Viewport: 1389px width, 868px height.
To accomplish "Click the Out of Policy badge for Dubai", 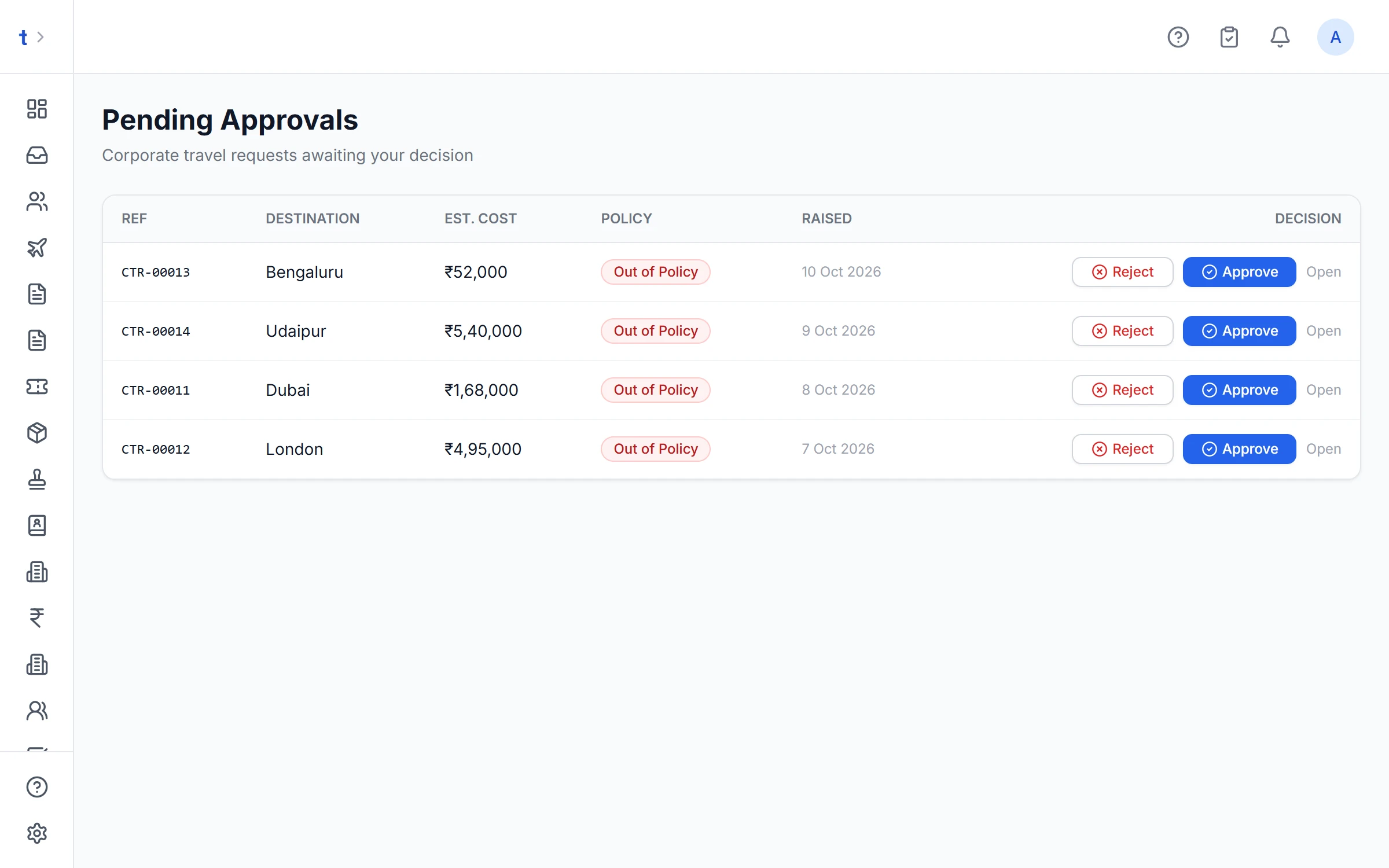I will pyautogui.click(x=655, y=390).
